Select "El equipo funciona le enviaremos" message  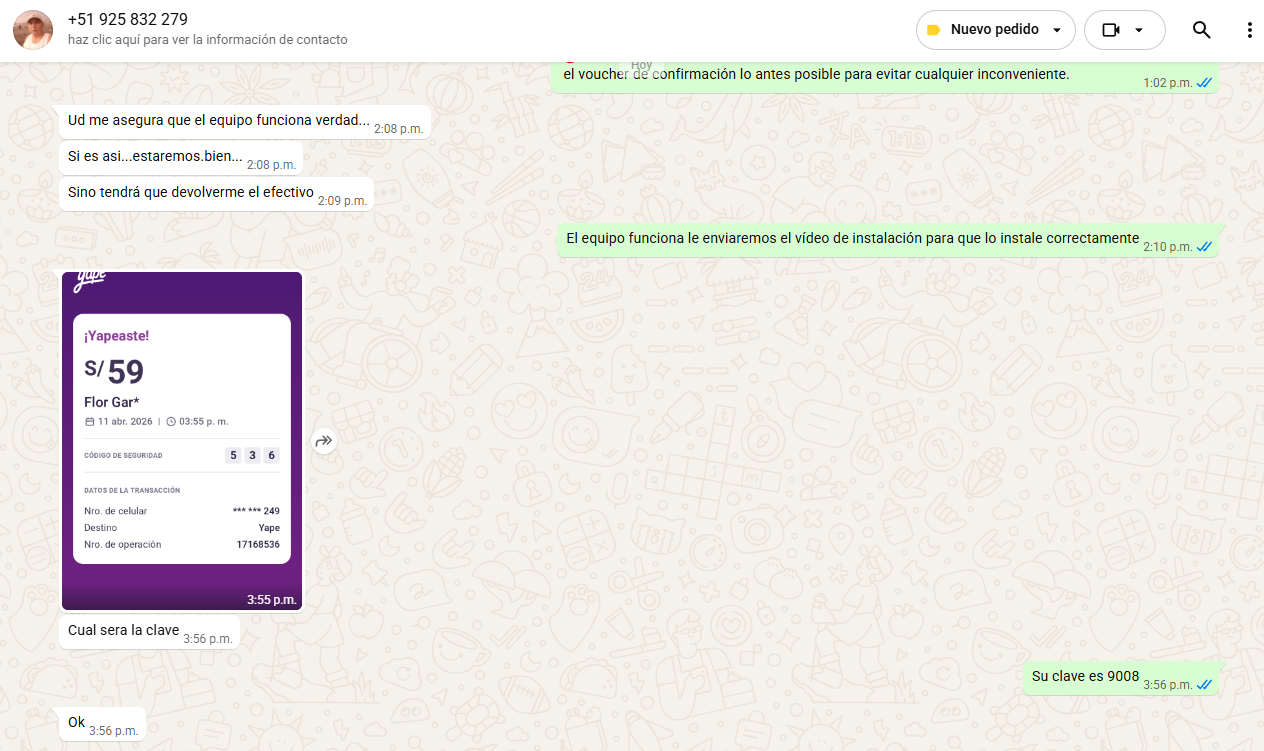tap(852, 239)
